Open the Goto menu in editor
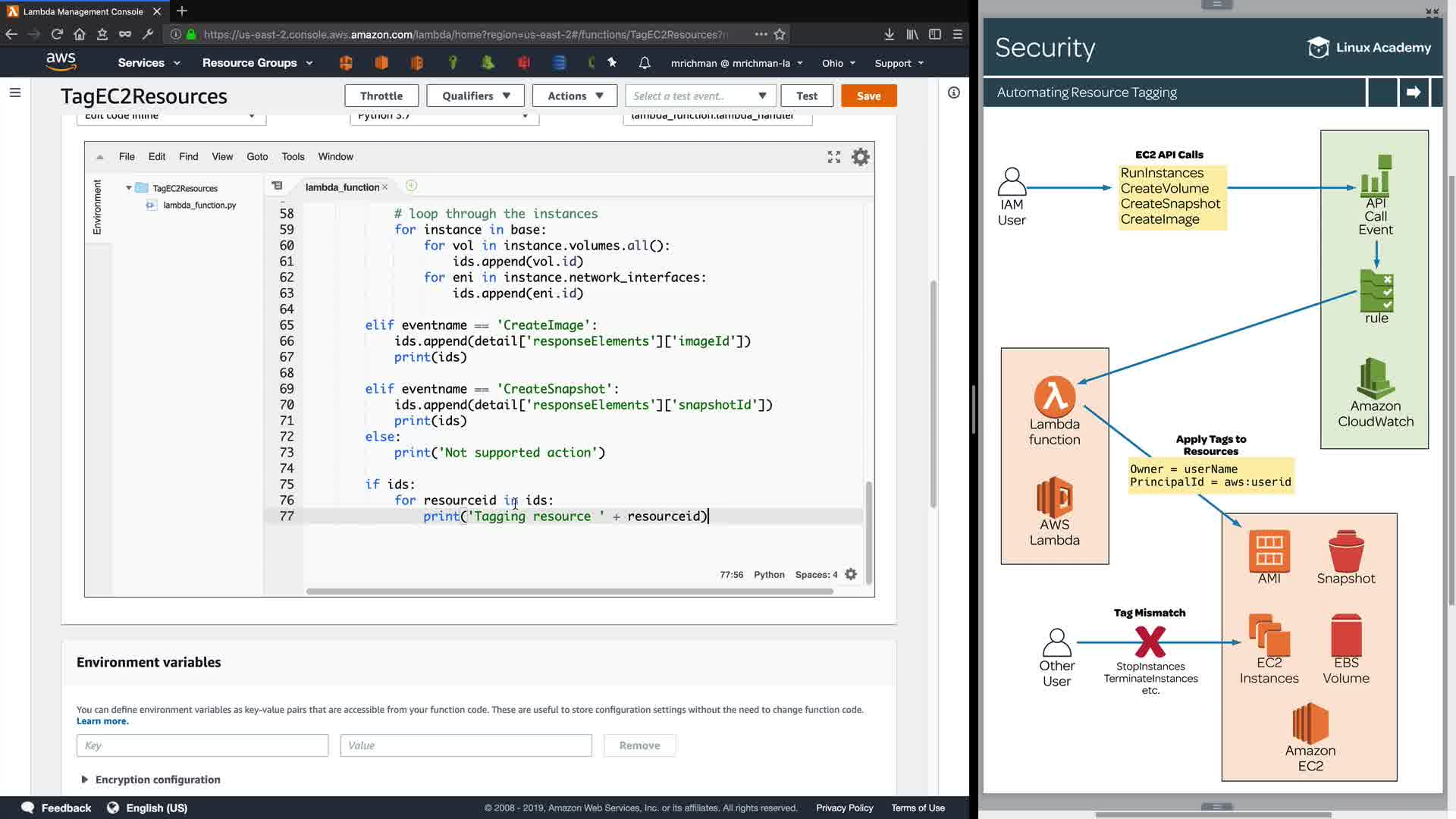The width and height of the screenshot is (1456, 819). click(x=257, y=157)
